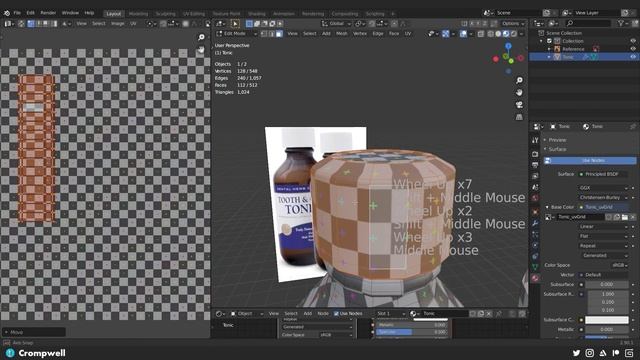This screenshot has height=360, width=640.
Task: Open Instagram link icon in the bottom bar
Action: pos(590,353)
